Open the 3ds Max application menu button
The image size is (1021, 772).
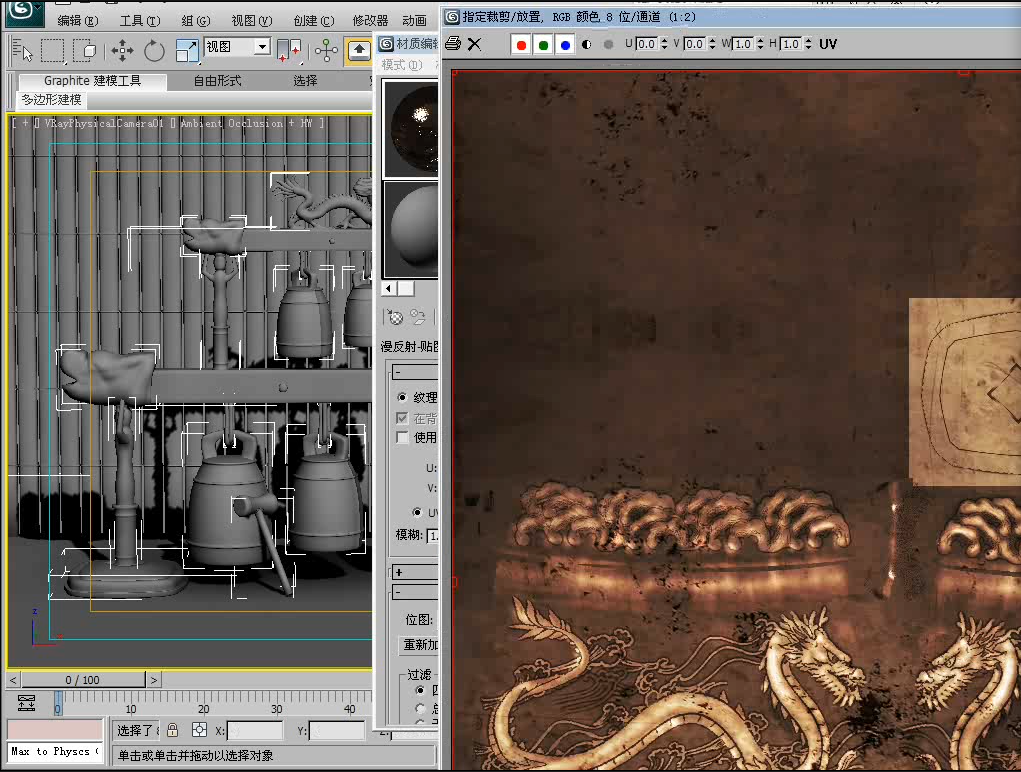pyautogui.click(x=24, y=12)
